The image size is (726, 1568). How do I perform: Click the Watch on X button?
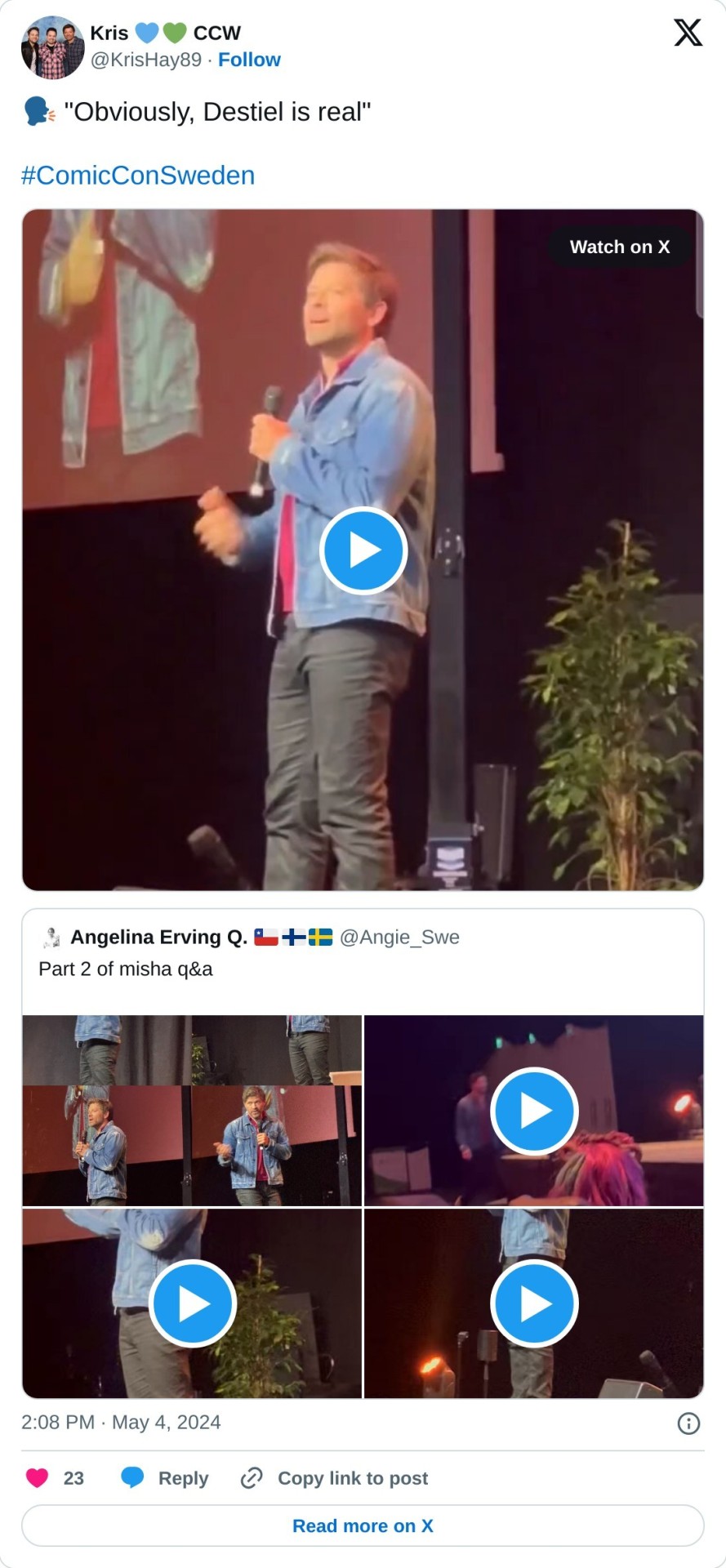(620, 247)
